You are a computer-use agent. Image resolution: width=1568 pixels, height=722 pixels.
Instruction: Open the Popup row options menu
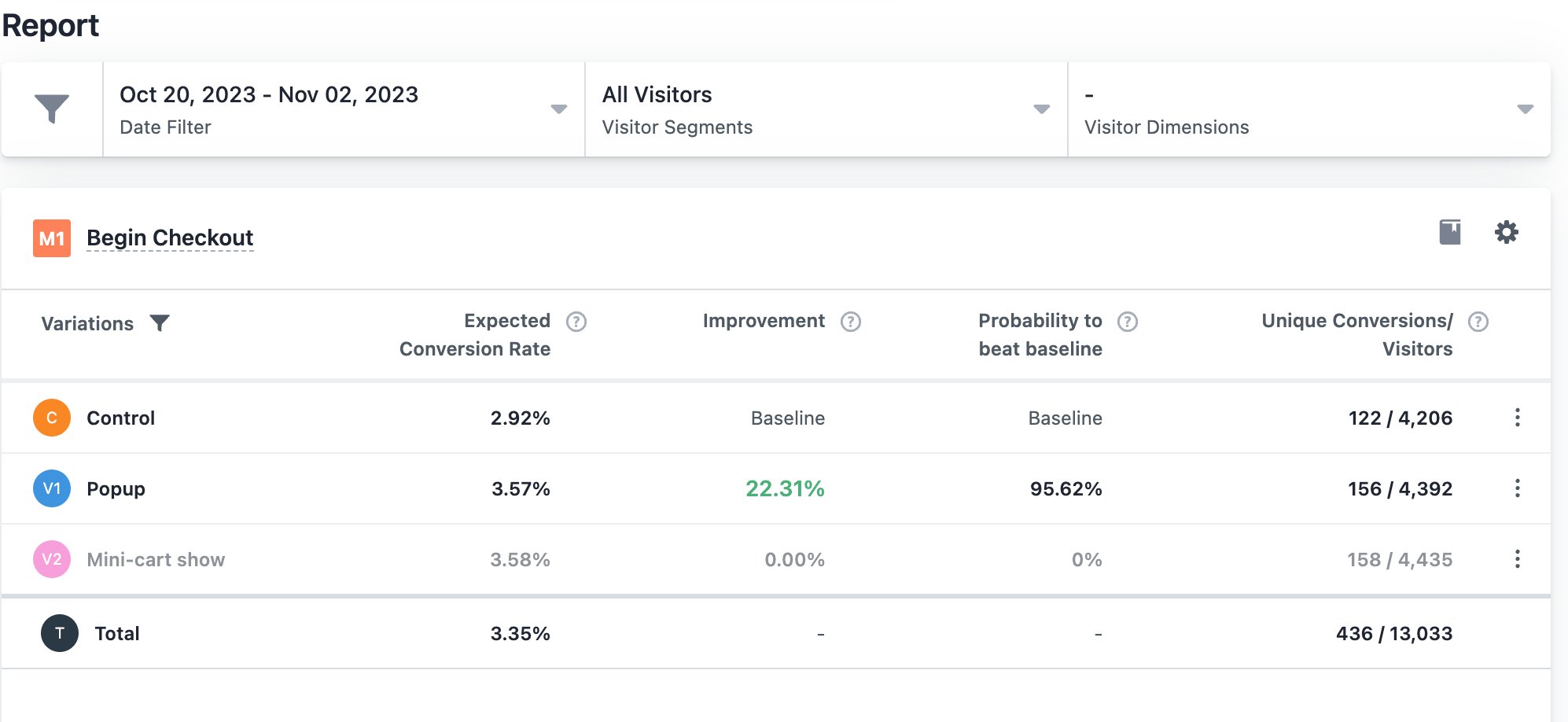click(x=1517, y=488)
